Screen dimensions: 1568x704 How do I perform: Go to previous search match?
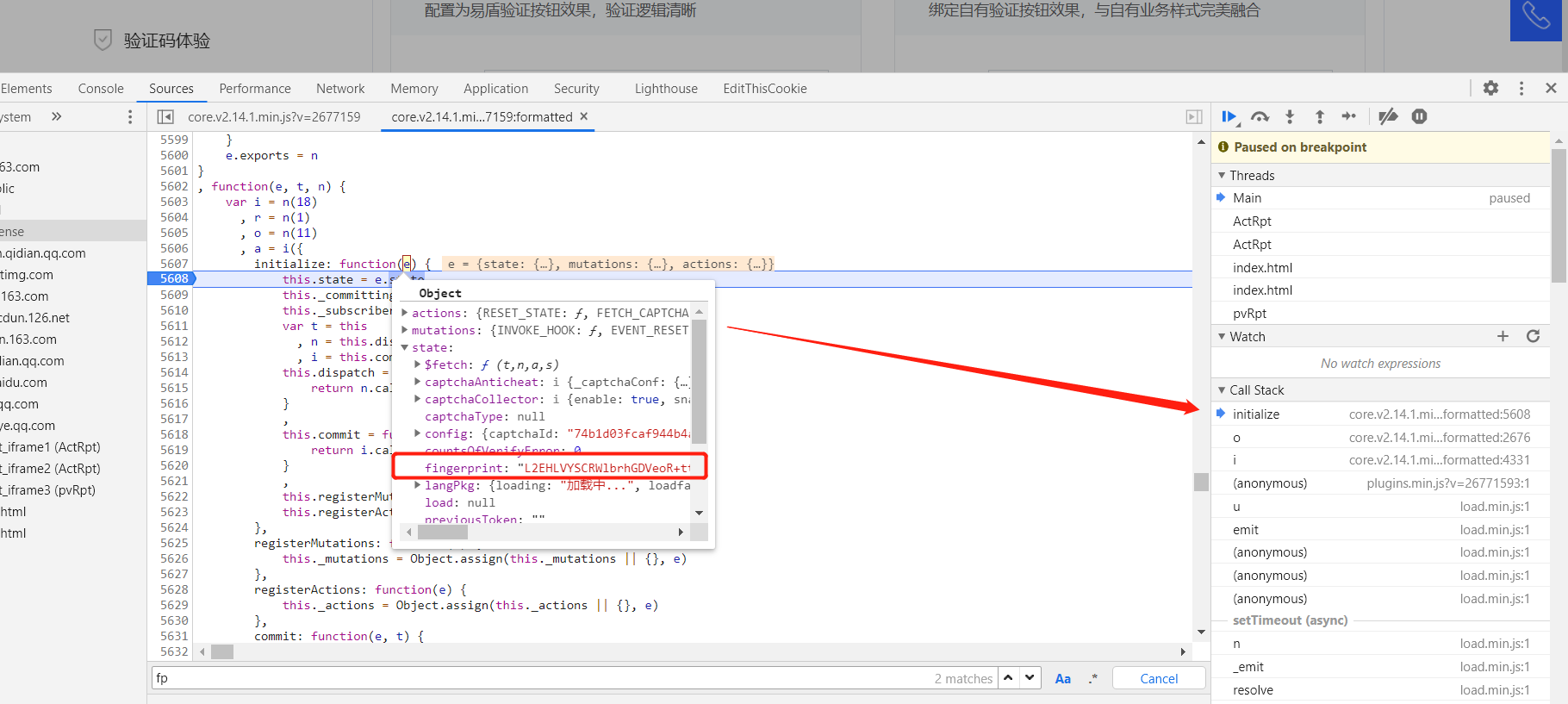[1008, 678]
